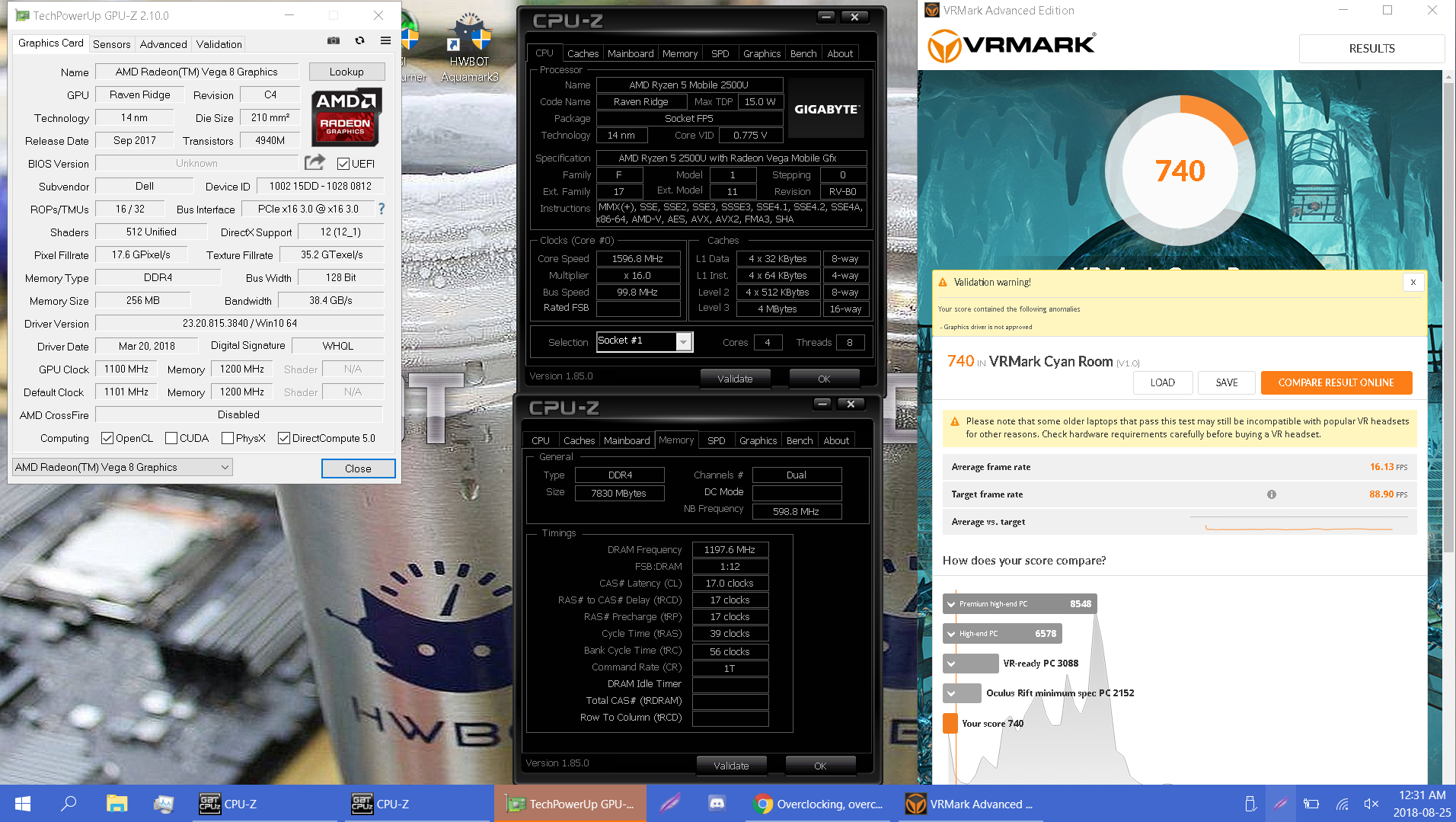Click the AMD Radeon Graphics logo
This screenshot has height=822, width=1456.
[346, 117]
